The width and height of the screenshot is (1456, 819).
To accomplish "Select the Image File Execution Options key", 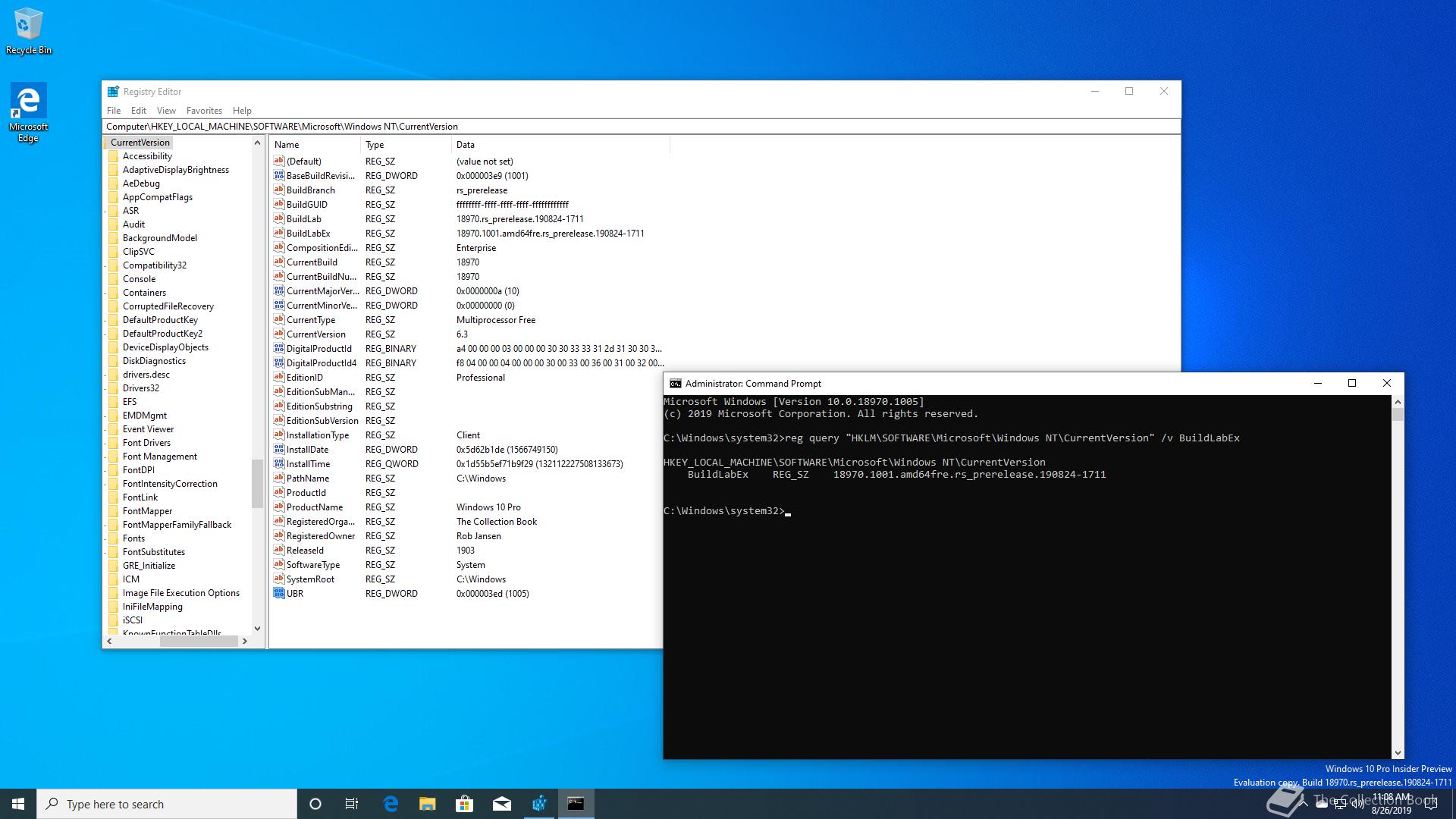I will [x=180, y=593].
